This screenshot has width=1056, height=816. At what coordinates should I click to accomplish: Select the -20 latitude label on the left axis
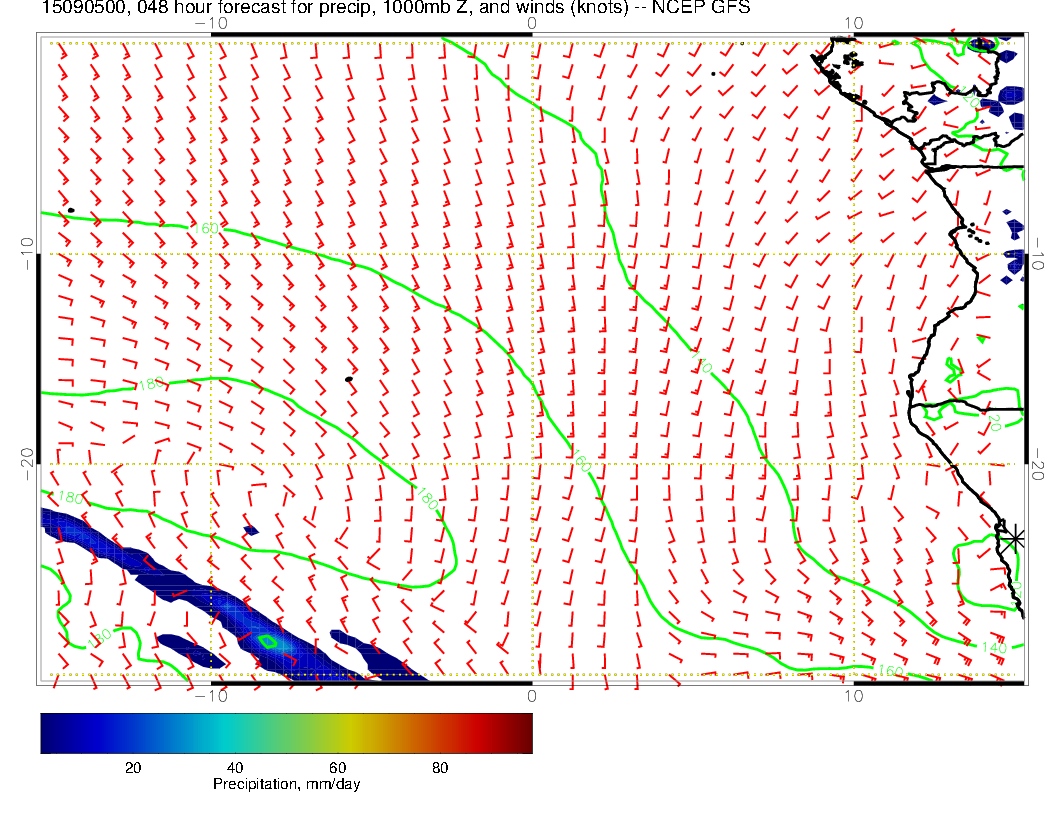pyautogui.click(x=27, y=464)
